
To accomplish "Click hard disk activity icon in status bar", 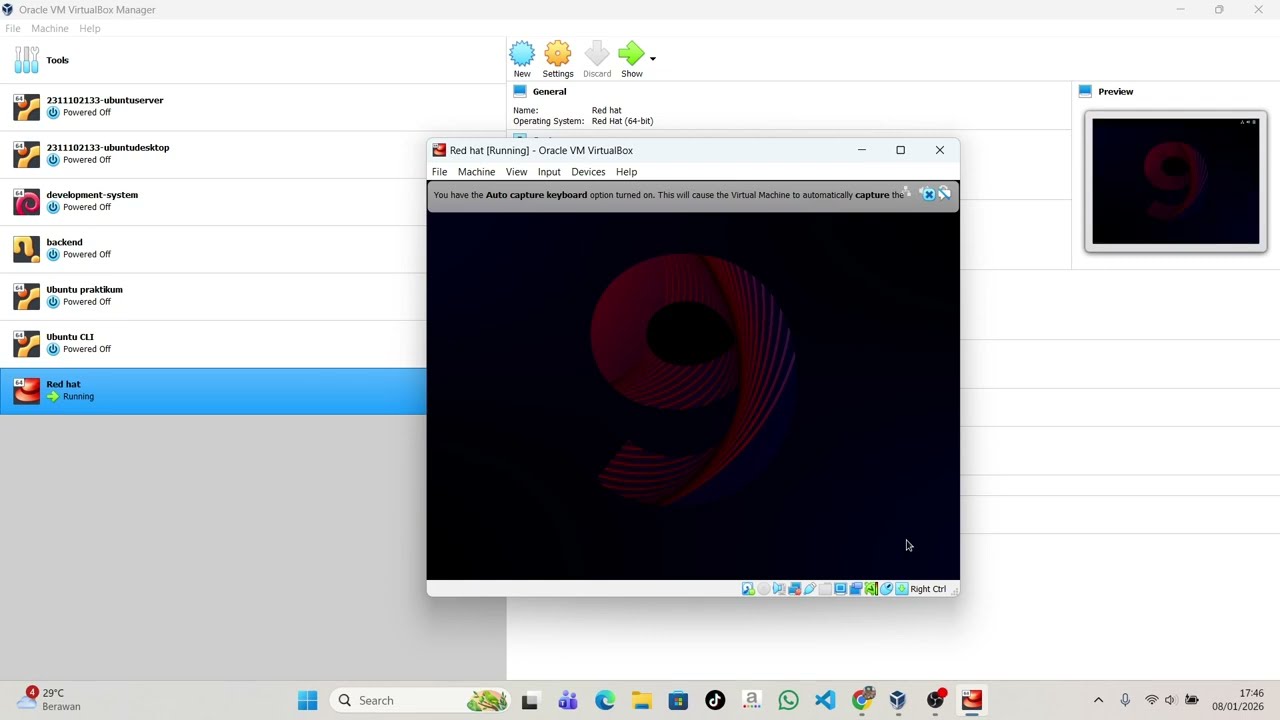I will 748,589.
